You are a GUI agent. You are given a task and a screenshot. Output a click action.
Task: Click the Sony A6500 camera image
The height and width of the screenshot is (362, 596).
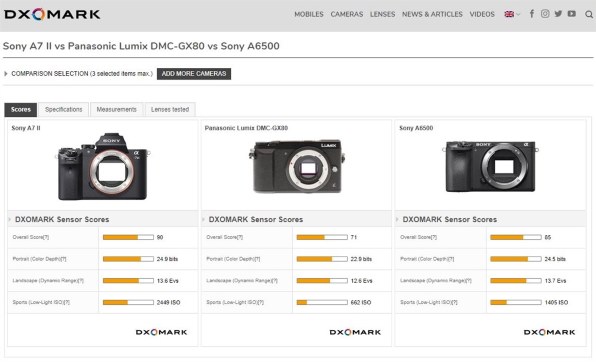[x=490, y=167]
